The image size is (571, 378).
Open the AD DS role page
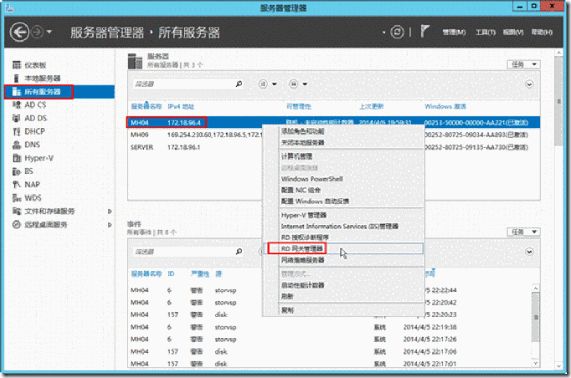click(x=35, y=118)
